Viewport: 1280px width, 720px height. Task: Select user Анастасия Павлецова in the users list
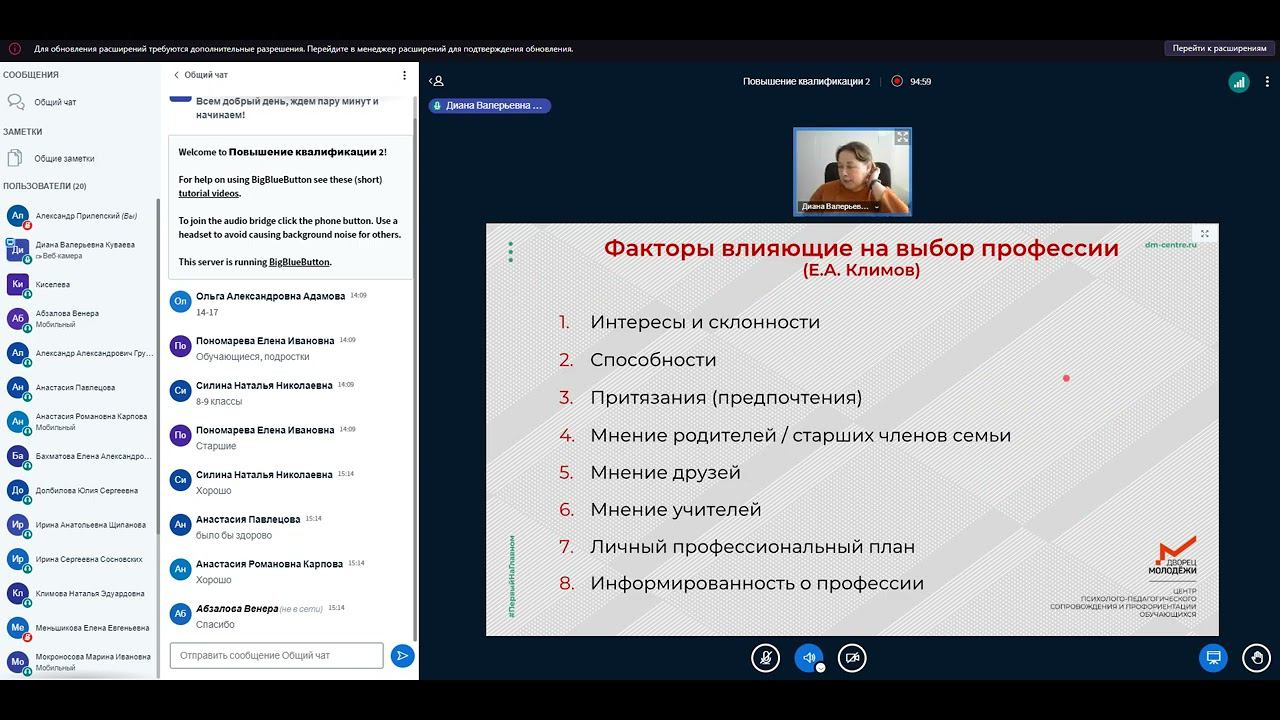pos(80,387)
